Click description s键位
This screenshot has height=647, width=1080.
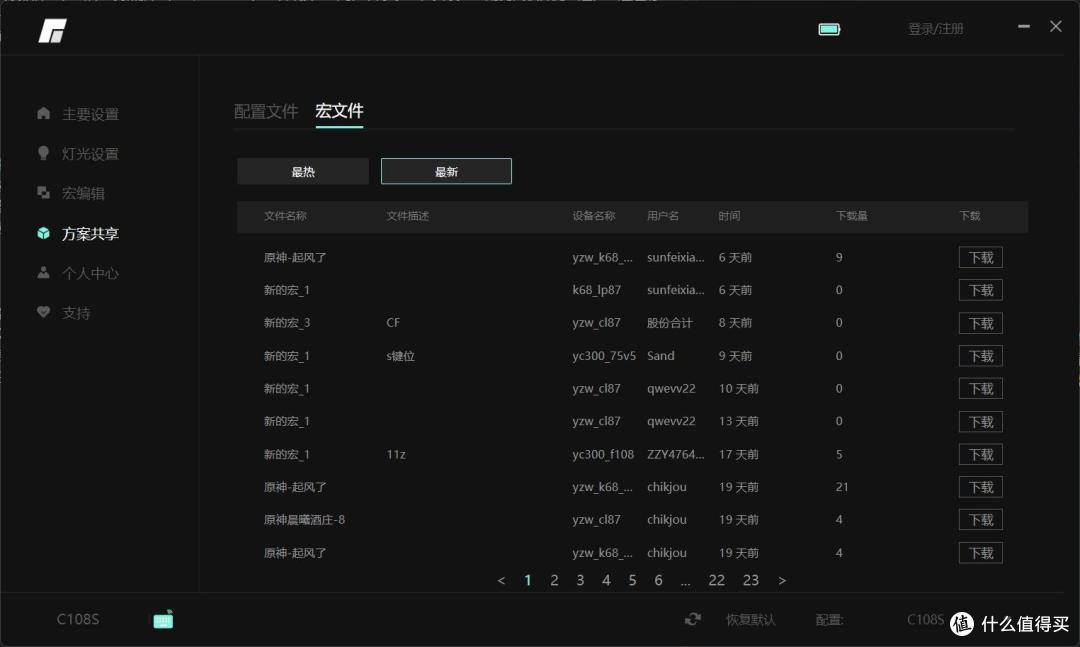[x=400, y=356]
